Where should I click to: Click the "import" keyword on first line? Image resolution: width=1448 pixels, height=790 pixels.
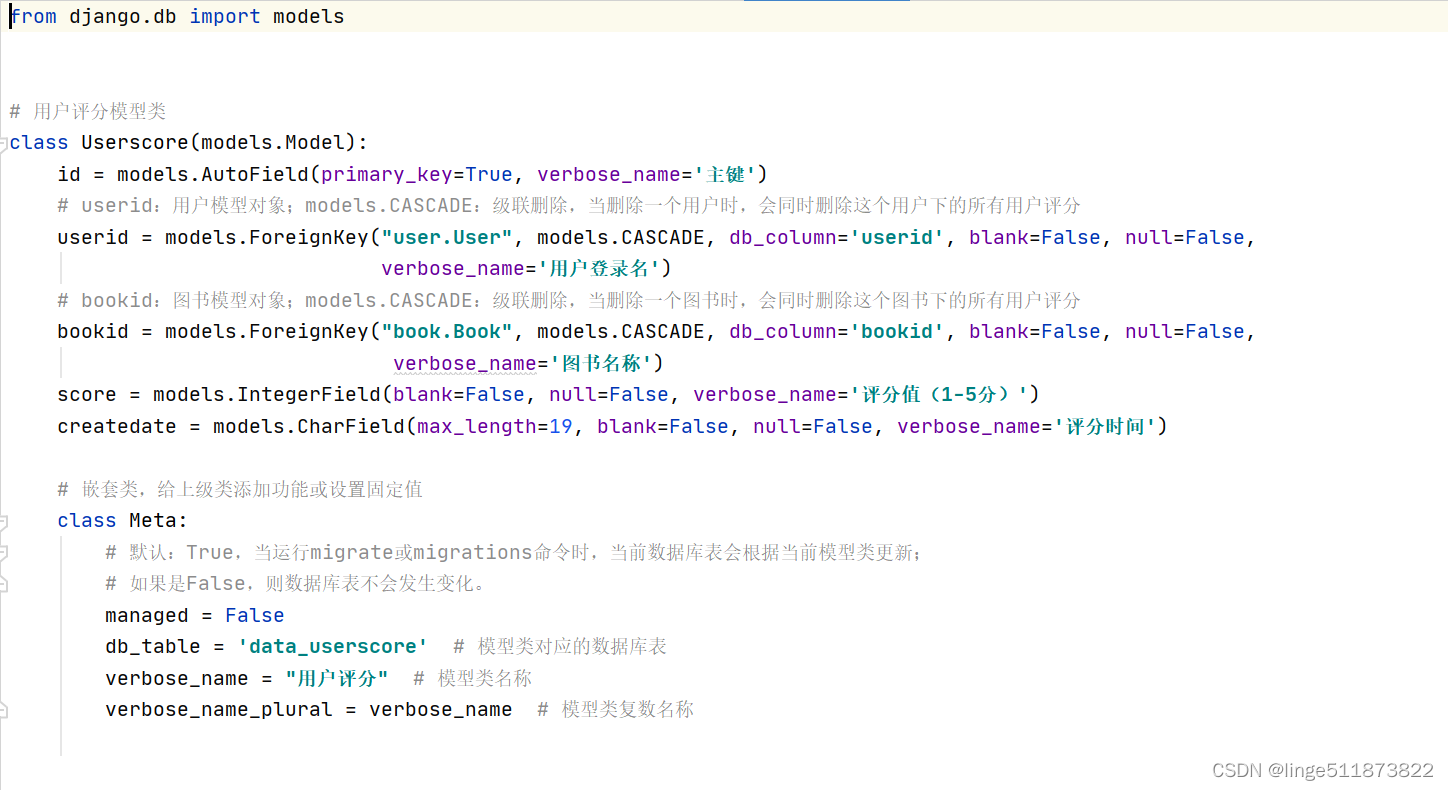(225, 17)
